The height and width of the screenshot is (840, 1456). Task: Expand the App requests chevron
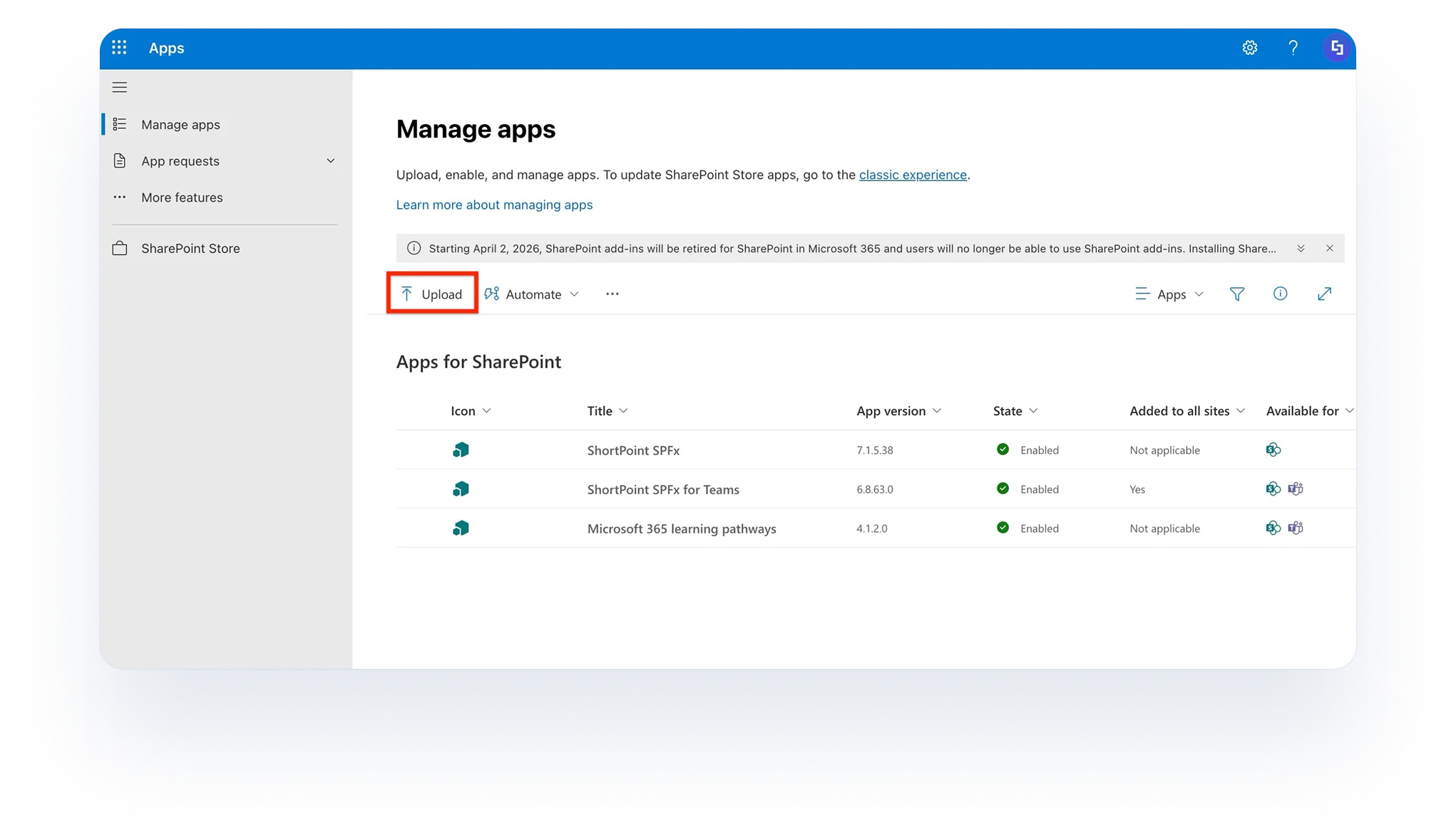tap(330, 160)
